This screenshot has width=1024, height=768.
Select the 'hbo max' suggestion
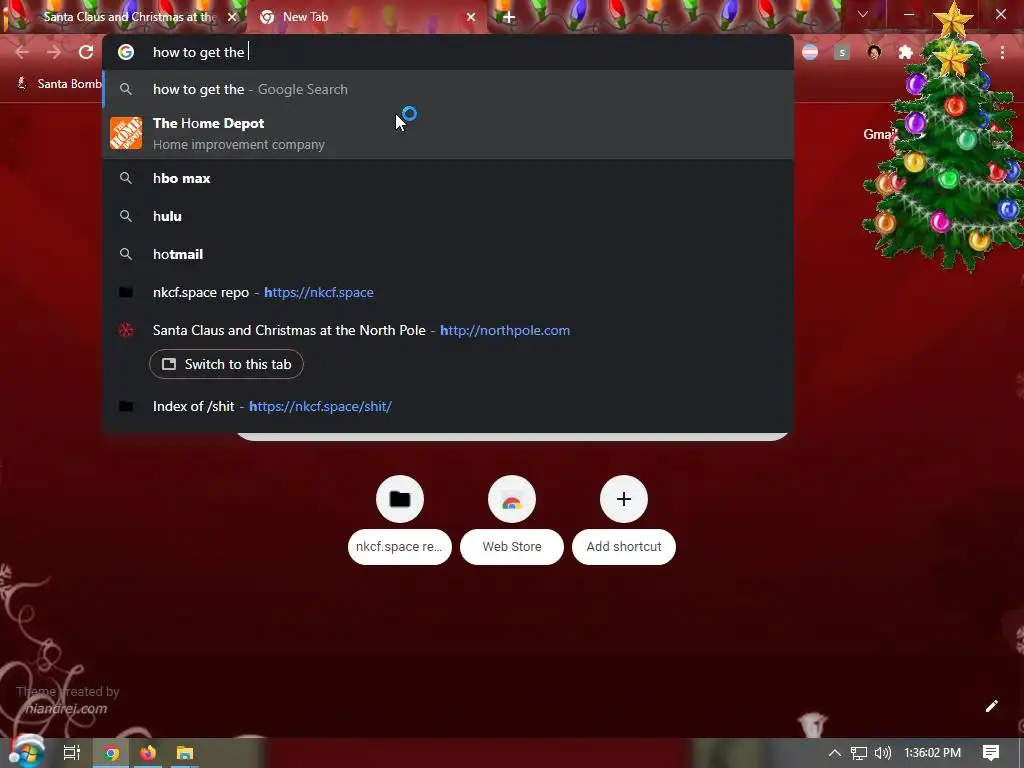pos(448,178)
